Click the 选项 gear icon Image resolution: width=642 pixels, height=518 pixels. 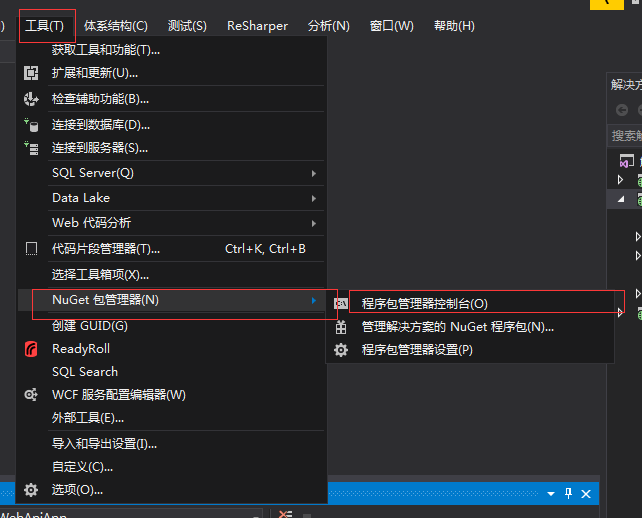point(31,490)
